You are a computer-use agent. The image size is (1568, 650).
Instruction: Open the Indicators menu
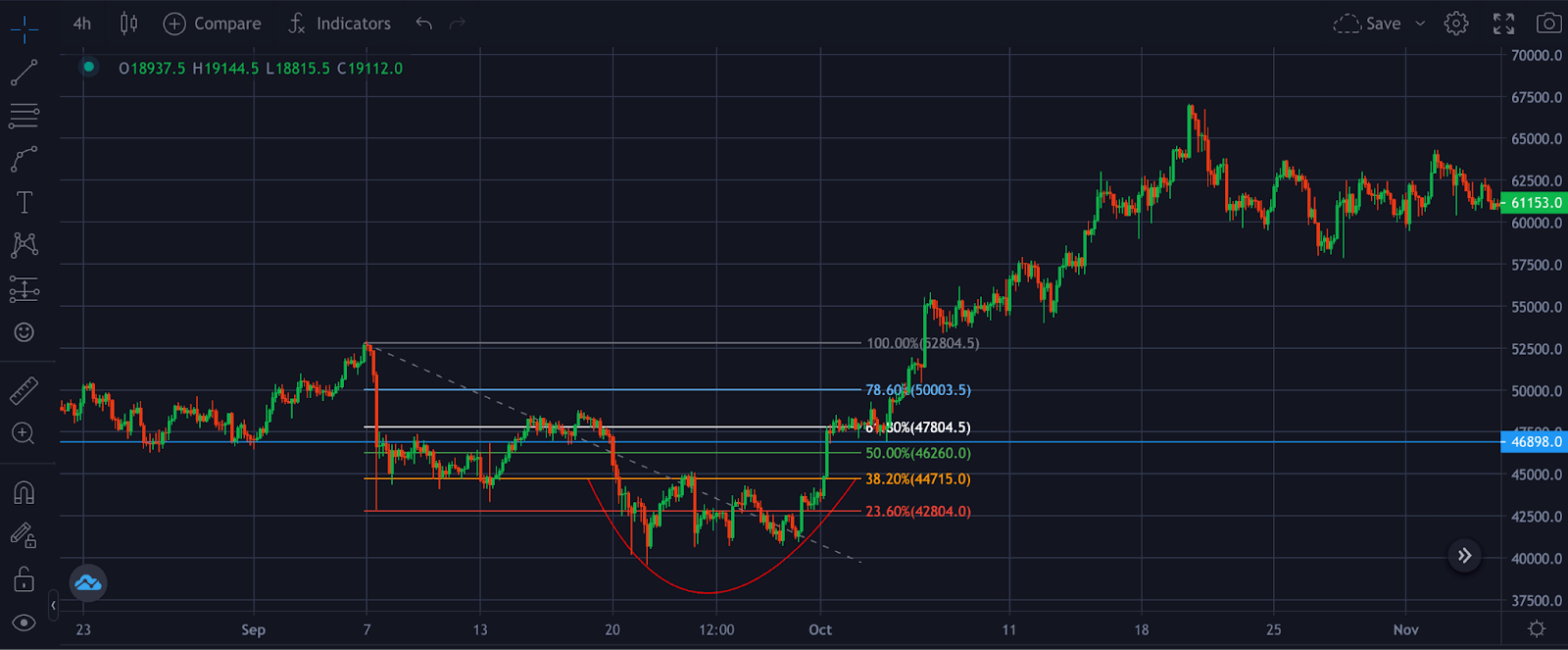(x=339, y=24)
